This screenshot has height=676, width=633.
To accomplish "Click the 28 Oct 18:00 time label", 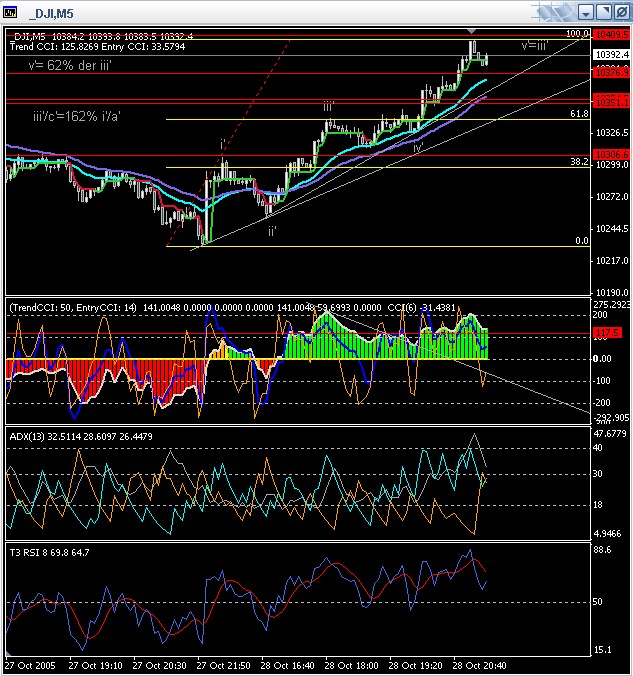I will tap(351, 665).
